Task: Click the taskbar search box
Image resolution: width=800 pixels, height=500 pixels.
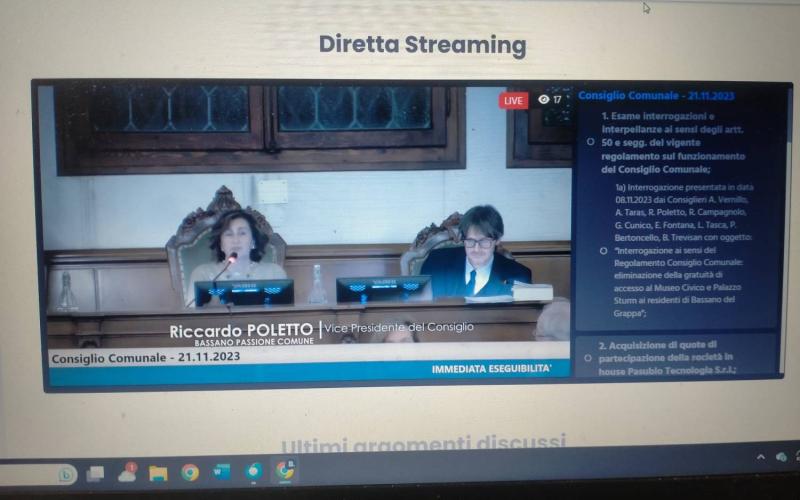Action: (36, 475)
